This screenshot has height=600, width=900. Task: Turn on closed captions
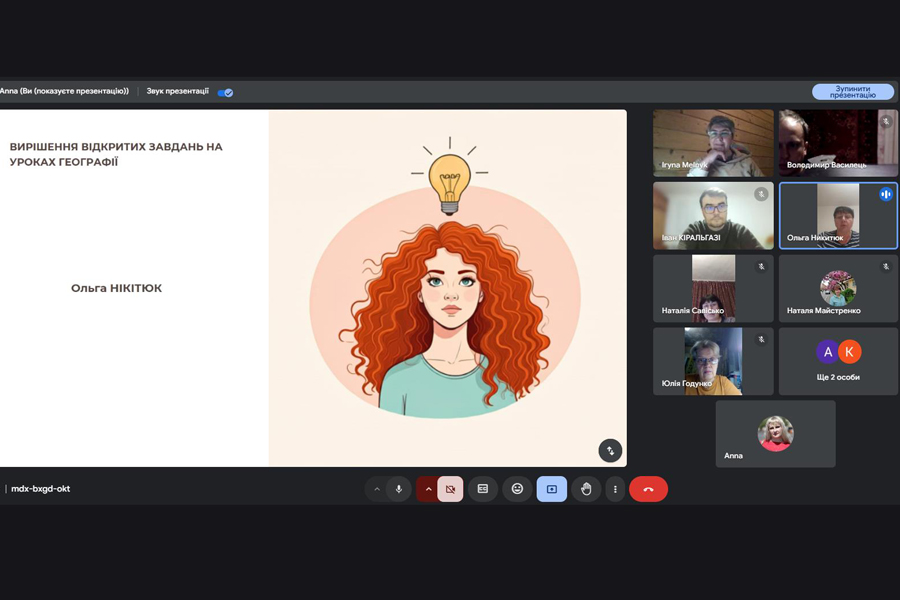pyautogui.click(x=483, y=489)
